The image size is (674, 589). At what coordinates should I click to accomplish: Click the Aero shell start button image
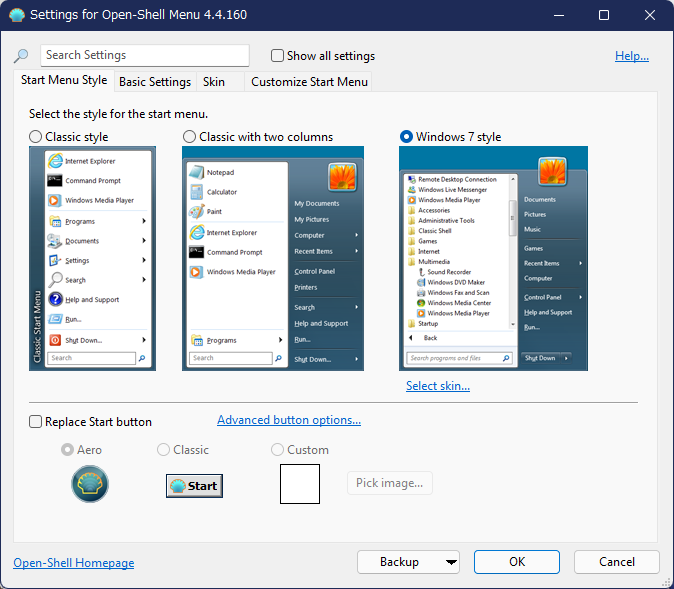click(90, 484)
